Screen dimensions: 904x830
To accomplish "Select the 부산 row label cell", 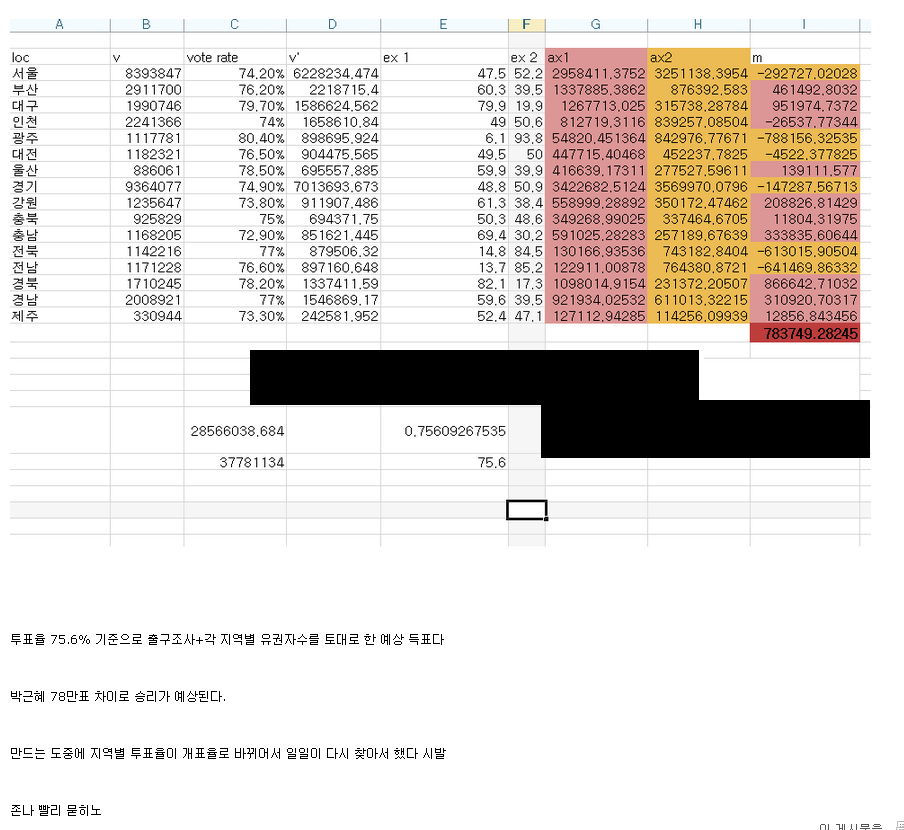I will [x=60, y=89].
